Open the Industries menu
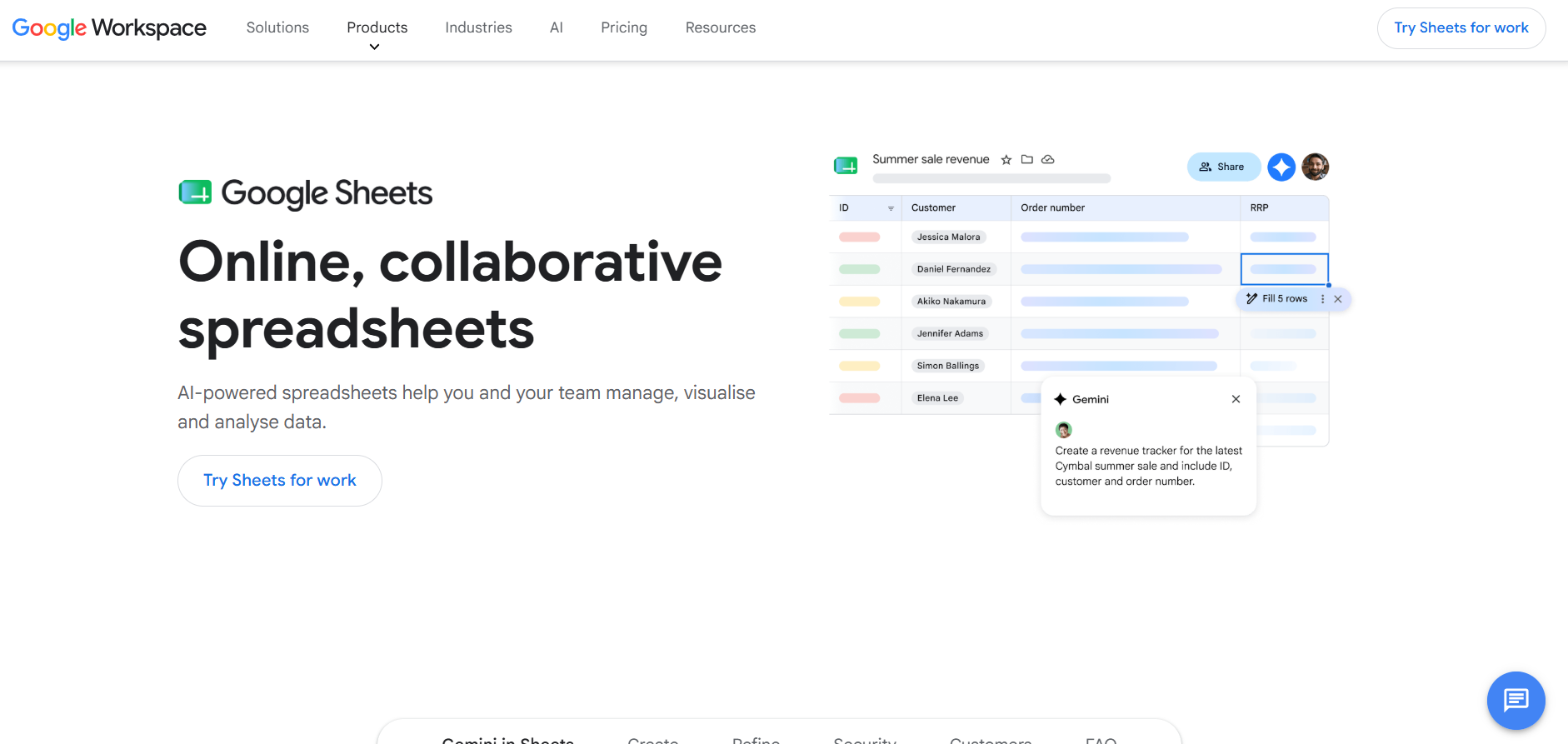1568x744 pixels. 478,27
